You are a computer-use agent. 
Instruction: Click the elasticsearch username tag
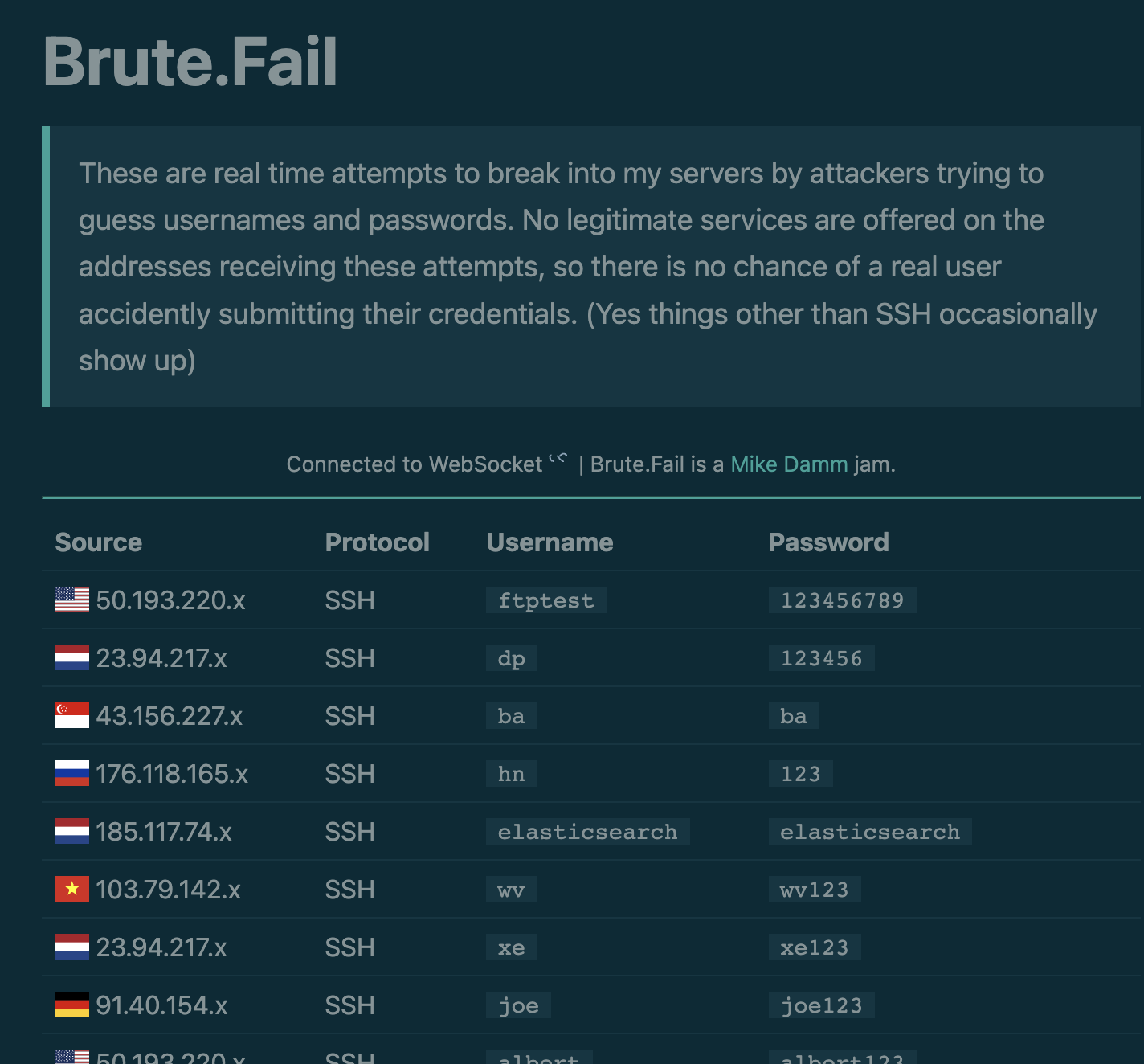point(587,832)
